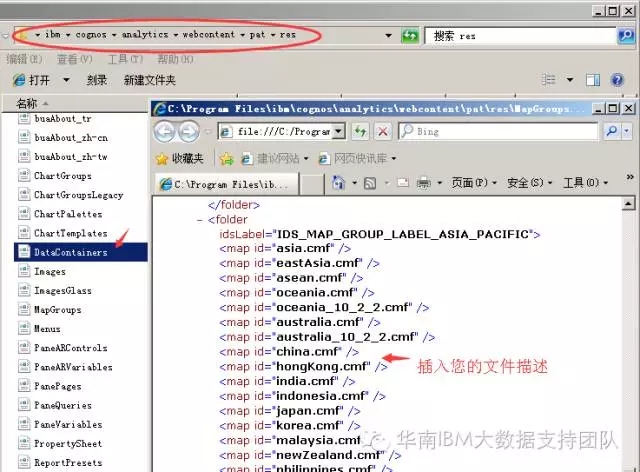Select the DataContainers file
The height and width of the screenshot is (472, 640).
[81, 252]
